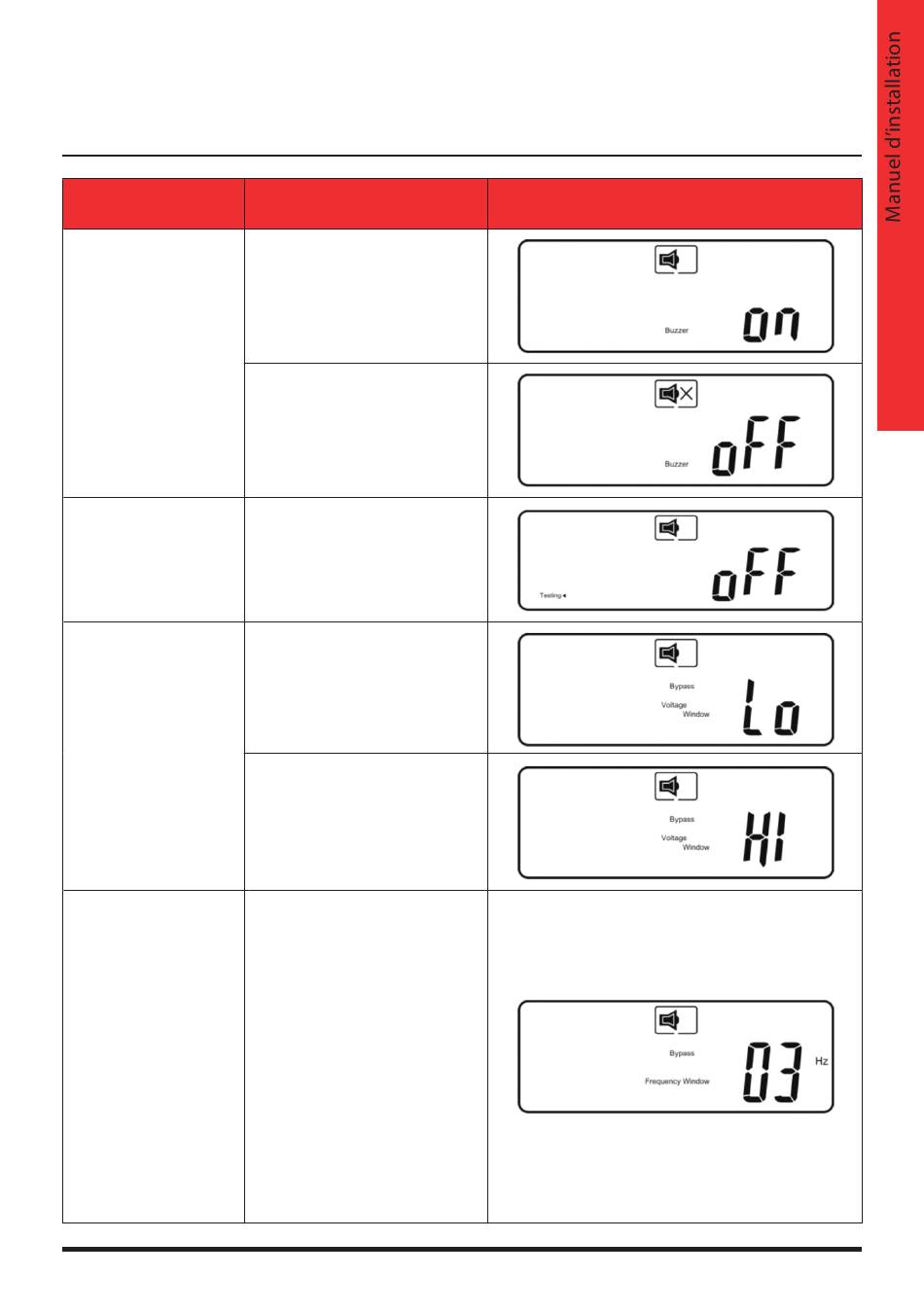Image resolution: width=924 pixels, height=1311 pixels.
Task: Click the speaker icon in Testing display
Action: point(676,528)
